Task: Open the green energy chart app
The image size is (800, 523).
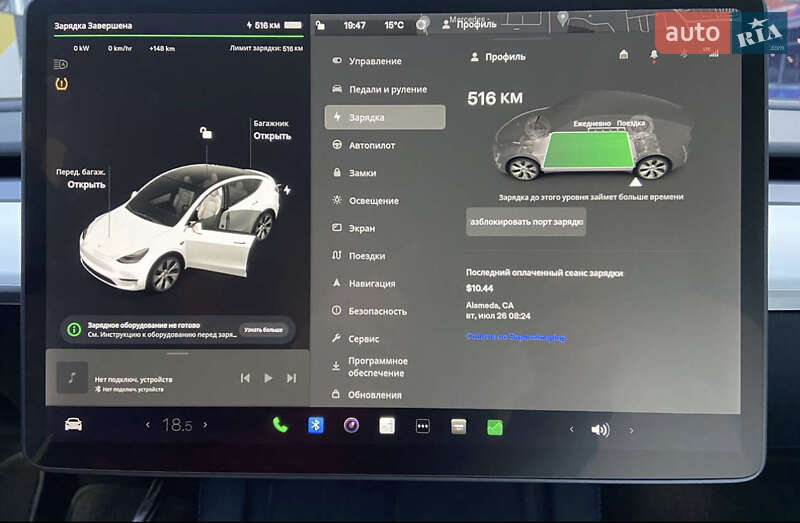Action: tap(495, 427)
